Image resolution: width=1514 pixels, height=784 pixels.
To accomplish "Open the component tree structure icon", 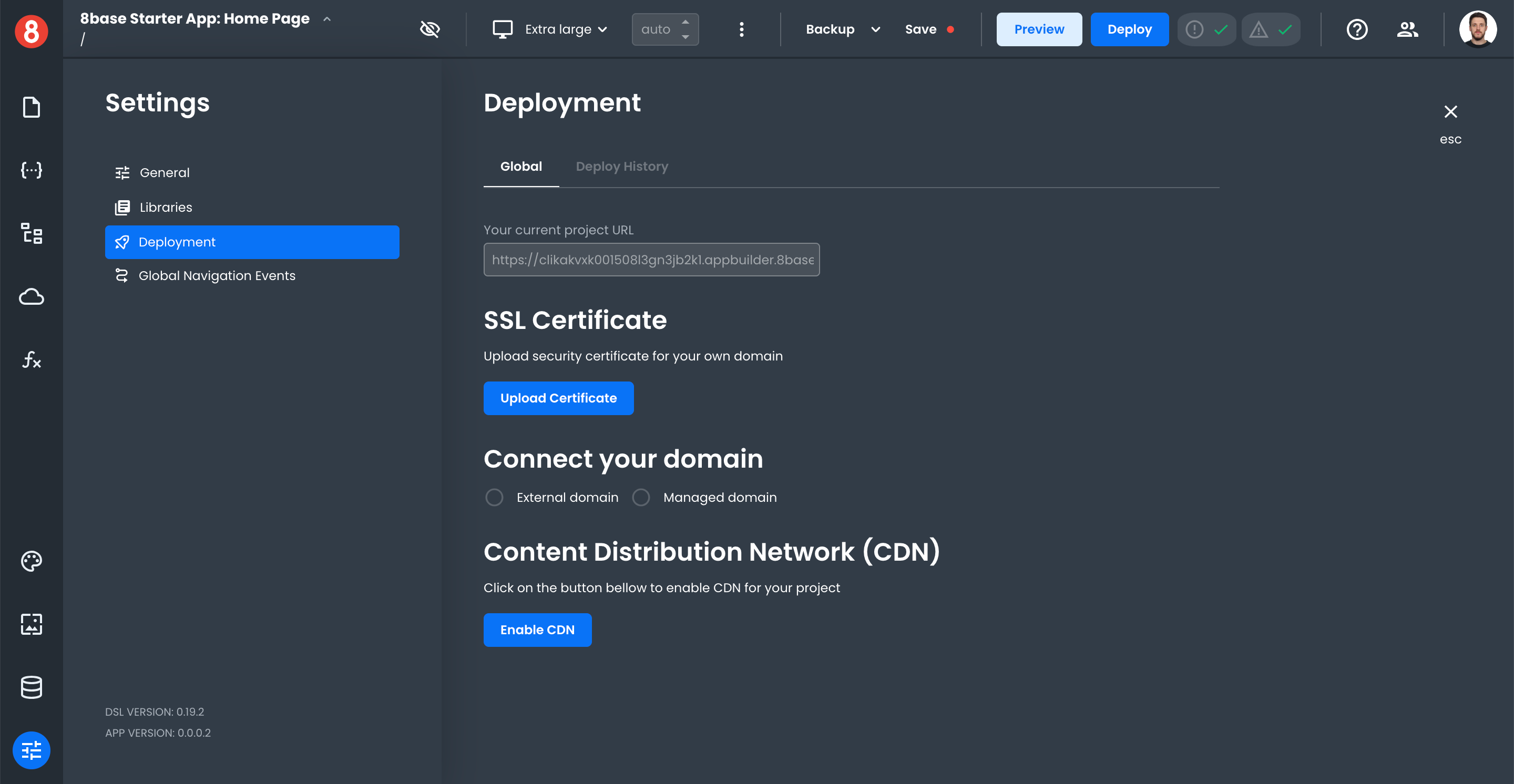I will point(31,233).
